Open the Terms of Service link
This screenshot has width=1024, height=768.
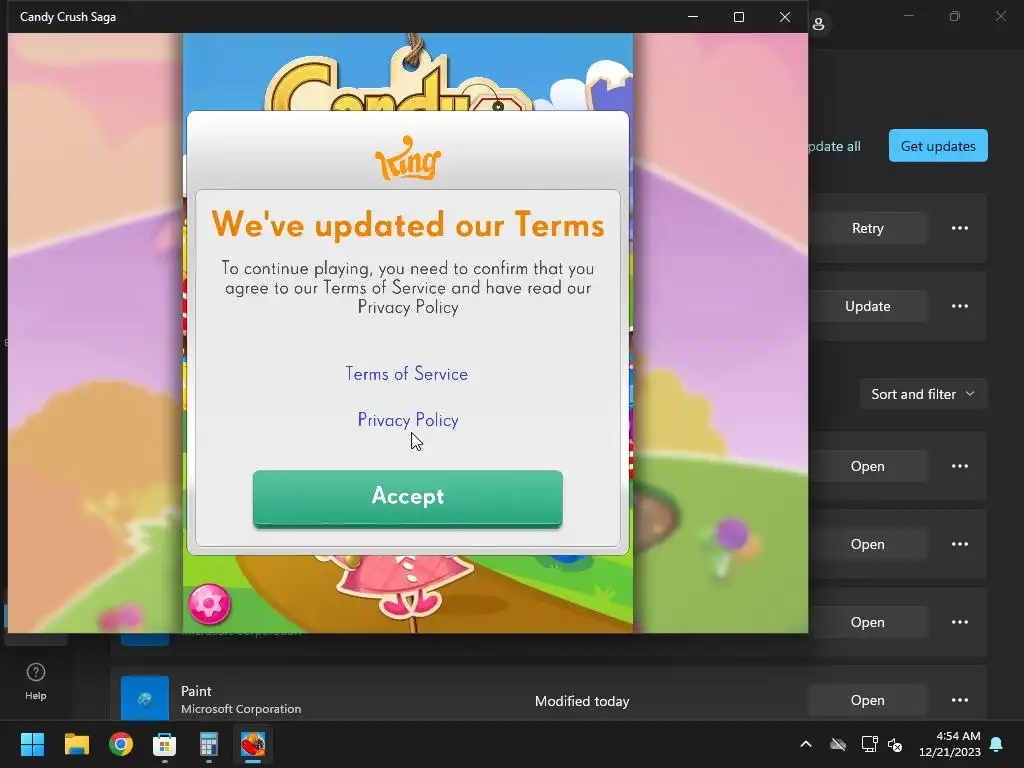407,374
